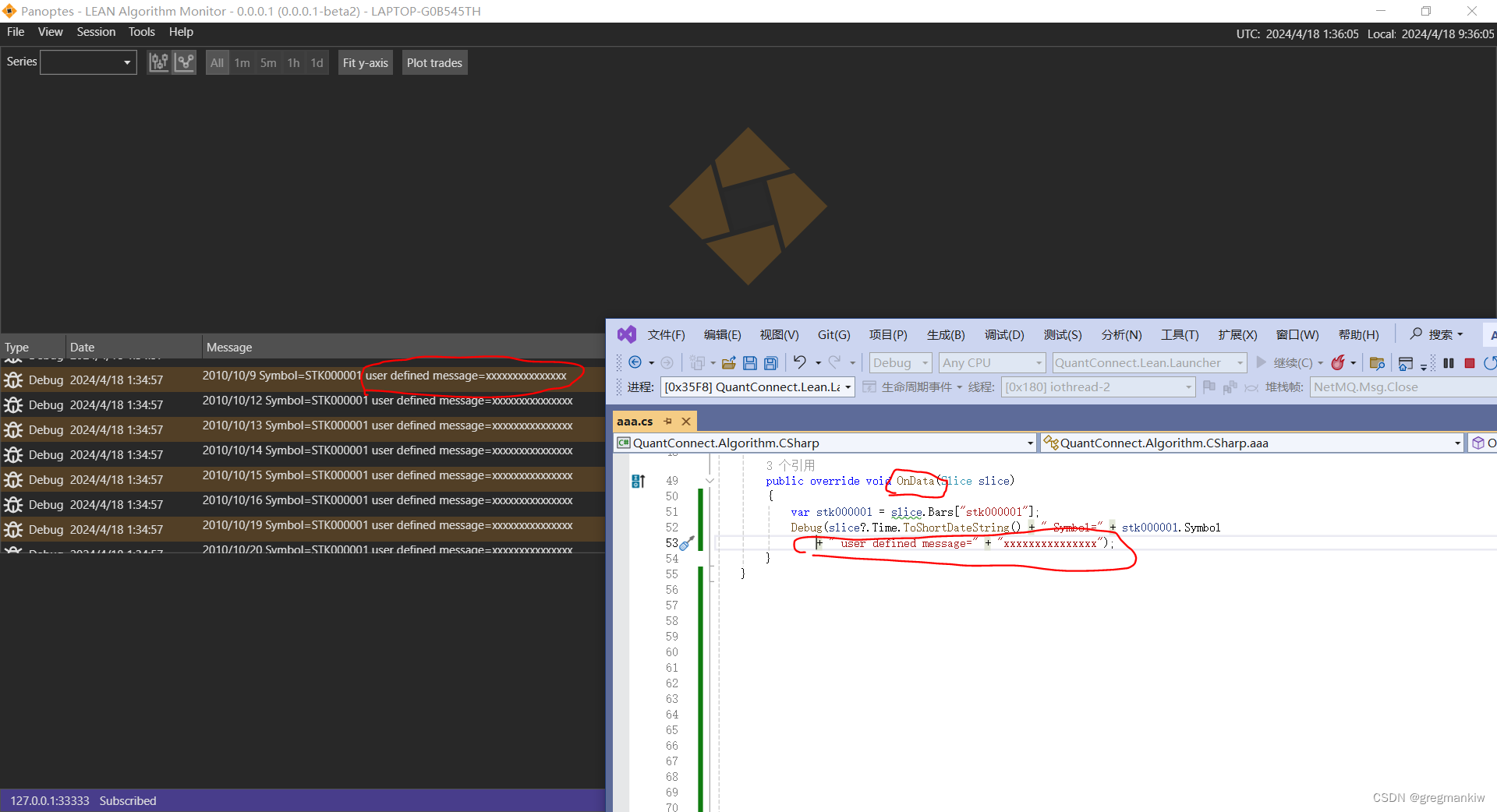
Task: Click debug bug icon of 2010/10/13 row
Action: pos(13,430)
